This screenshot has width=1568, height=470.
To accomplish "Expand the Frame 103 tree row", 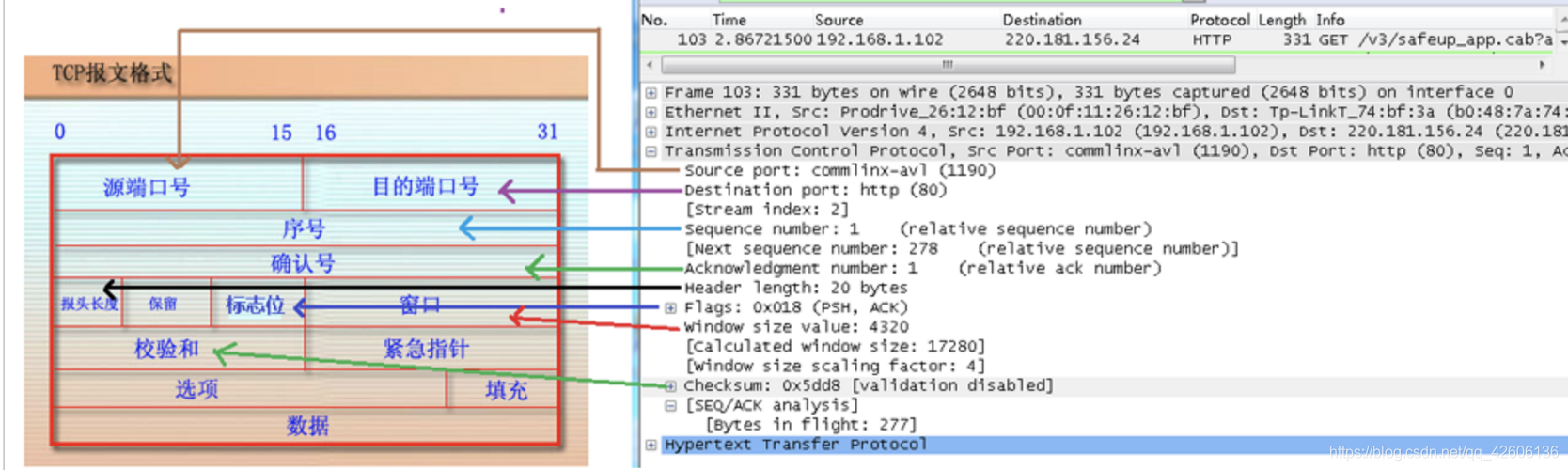I will 651,92.
